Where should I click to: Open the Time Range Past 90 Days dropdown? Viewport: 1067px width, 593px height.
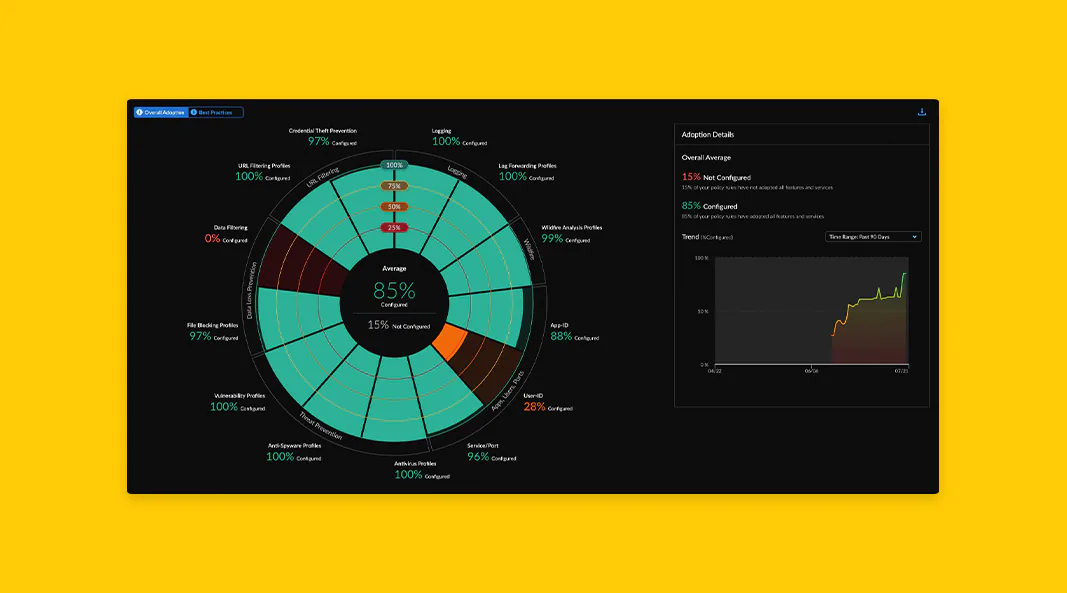click(873, 237)
